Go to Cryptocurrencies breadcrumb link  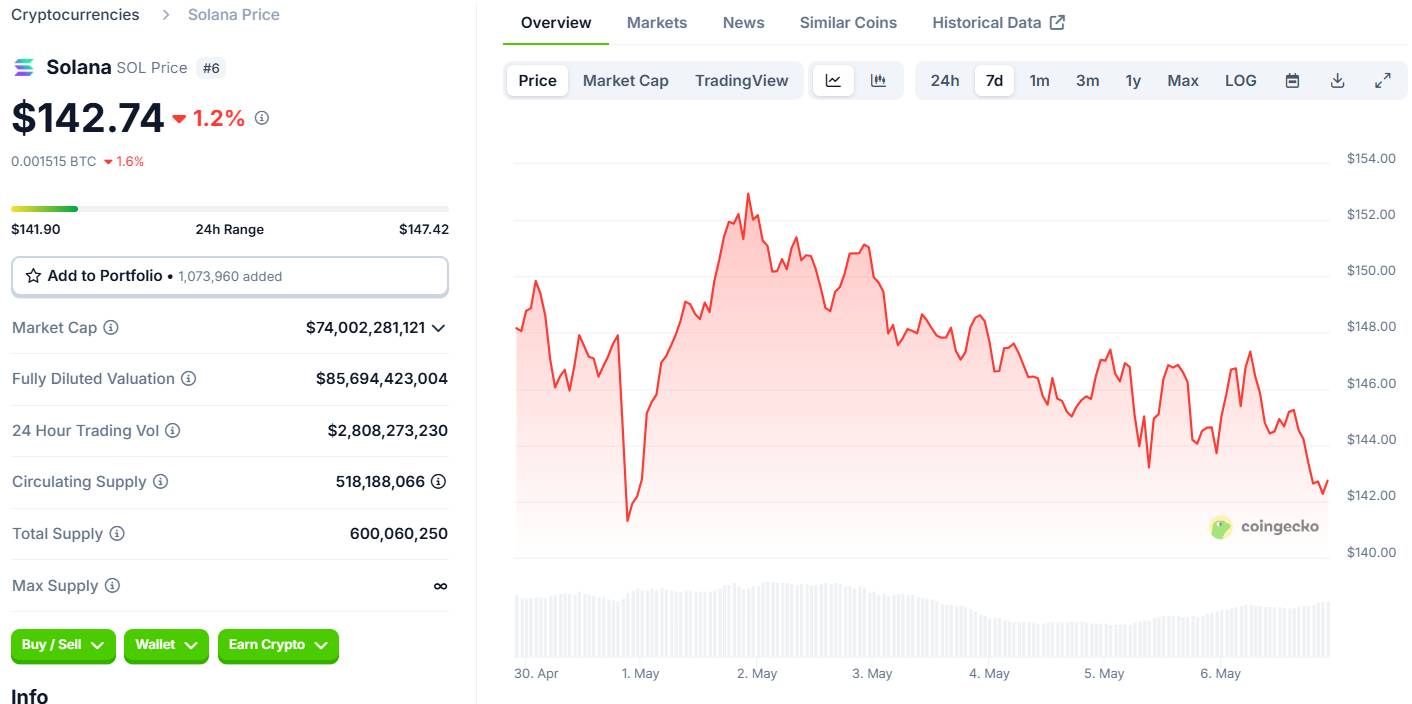coord(75,15)
